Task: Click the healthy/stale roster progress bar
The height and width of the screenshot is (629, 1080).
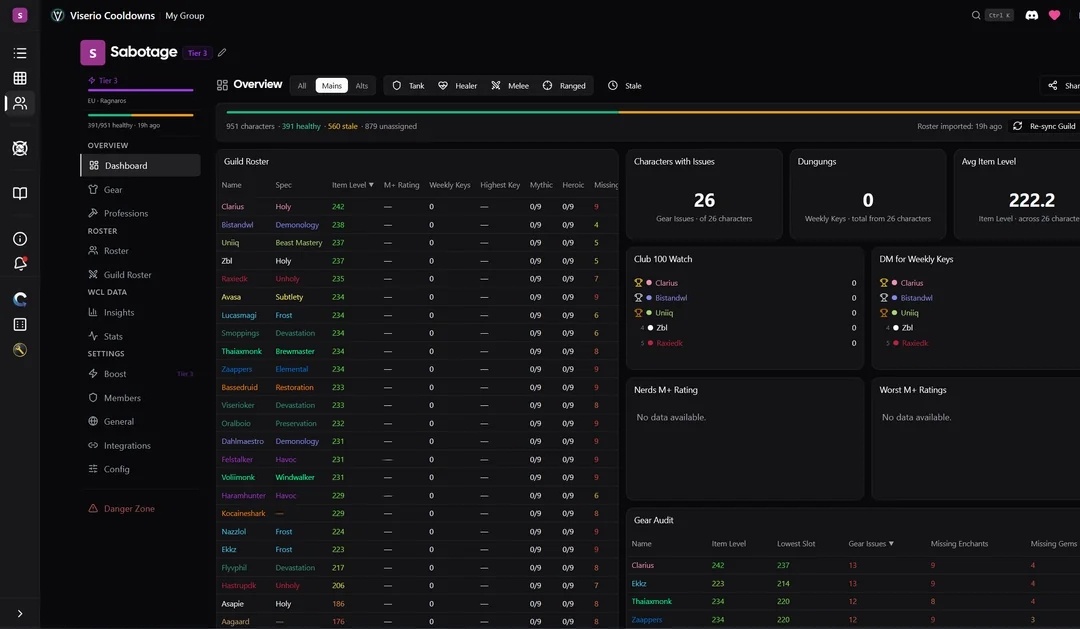Action: 648,112
